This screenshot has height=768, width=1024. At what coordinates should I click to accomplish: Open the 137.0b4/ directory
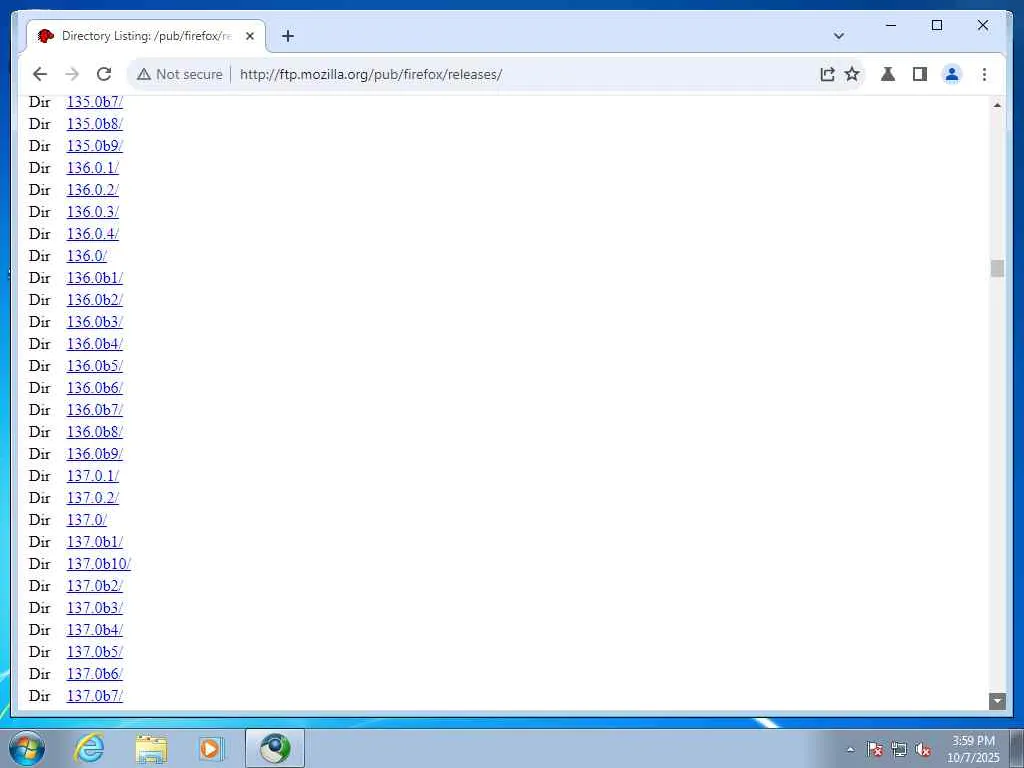(95, 630)
